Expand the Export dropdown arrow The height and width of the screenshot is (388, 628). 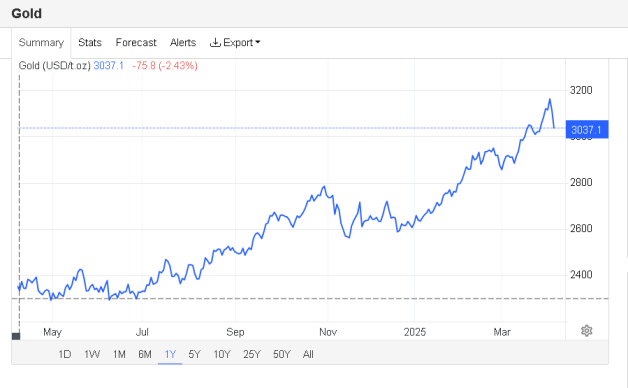[x=258, y=42]
